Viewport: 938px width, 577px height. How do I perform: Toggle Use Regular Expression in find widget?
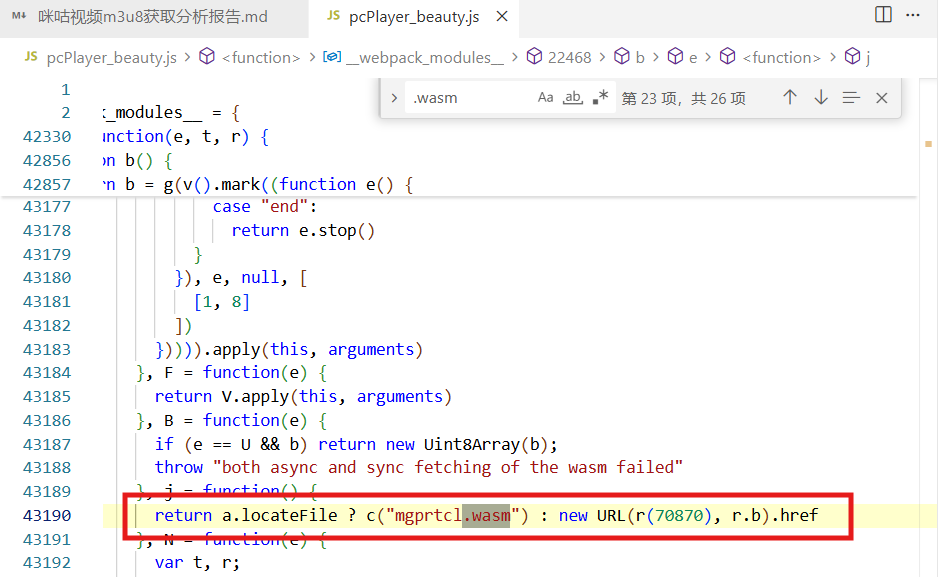pos(600,97)
